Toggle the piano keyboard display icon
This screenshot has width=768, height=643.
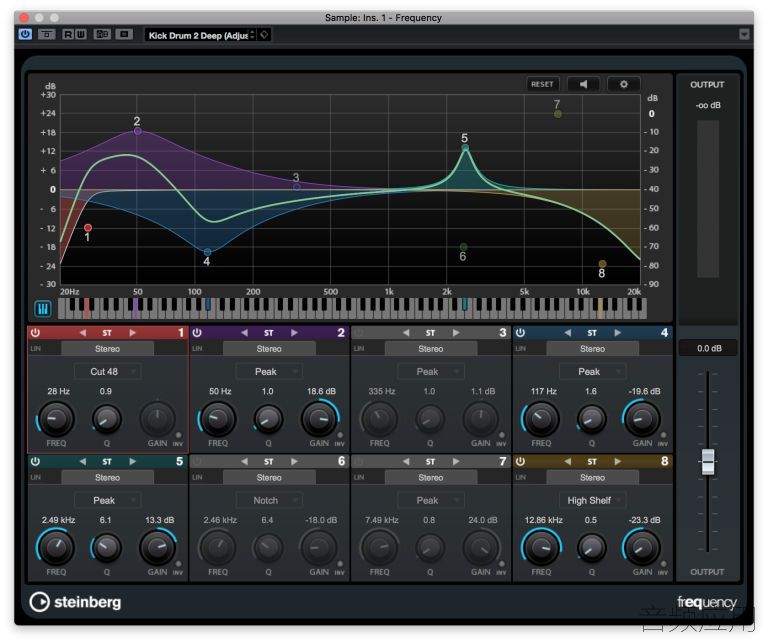tap(43, 309)
